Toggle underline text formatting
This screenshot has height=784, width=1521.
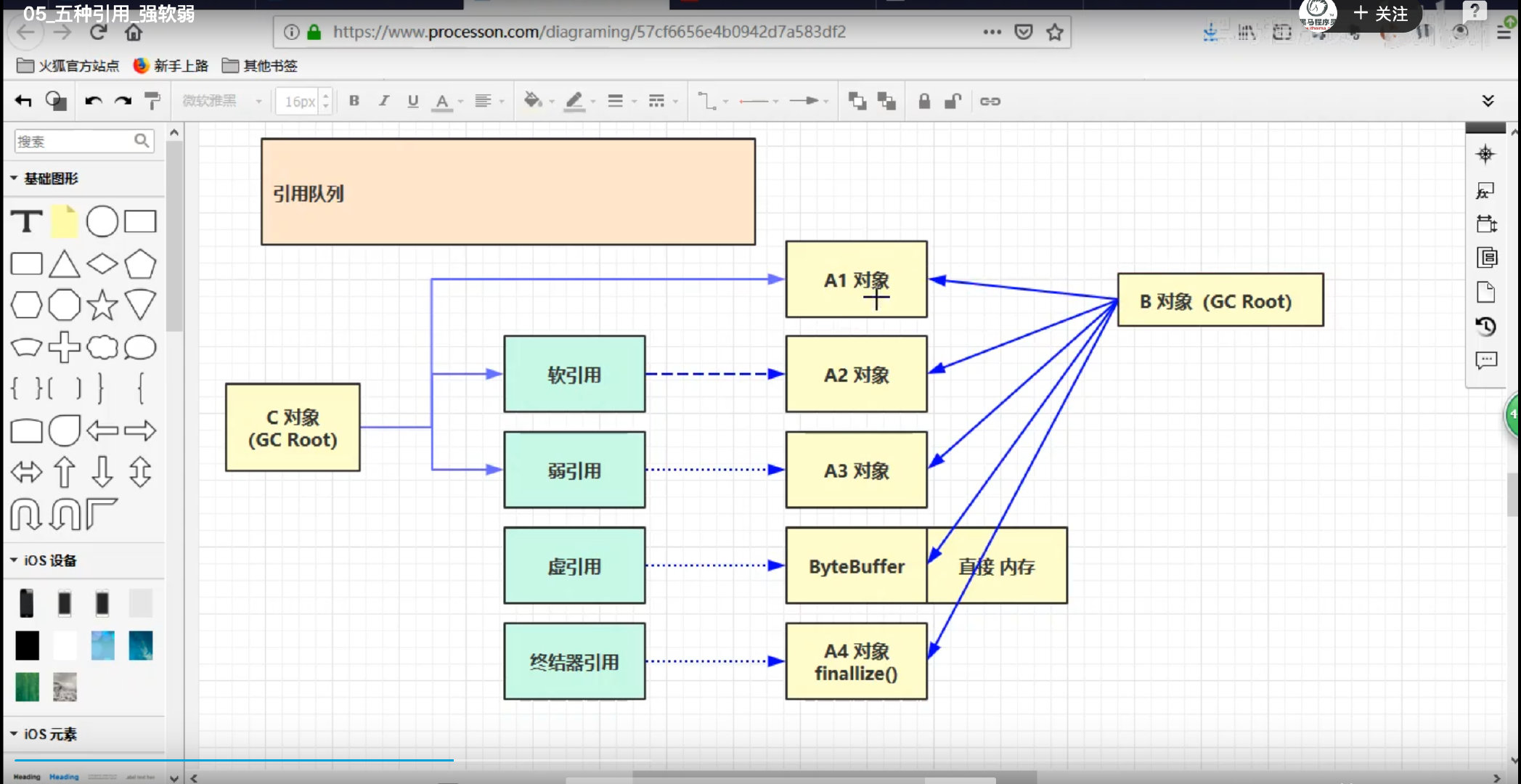point(412,101)
